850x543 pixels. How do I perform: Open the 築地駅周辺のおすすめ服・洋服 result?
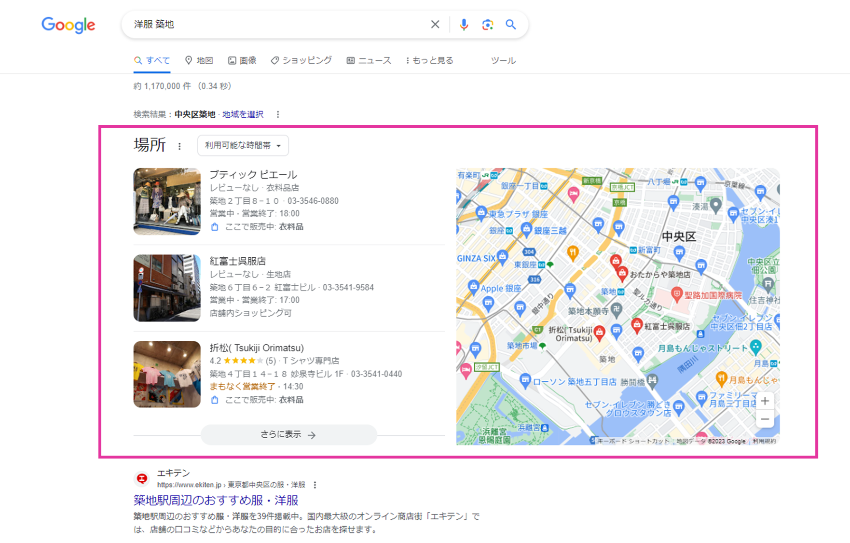[216, 500]
